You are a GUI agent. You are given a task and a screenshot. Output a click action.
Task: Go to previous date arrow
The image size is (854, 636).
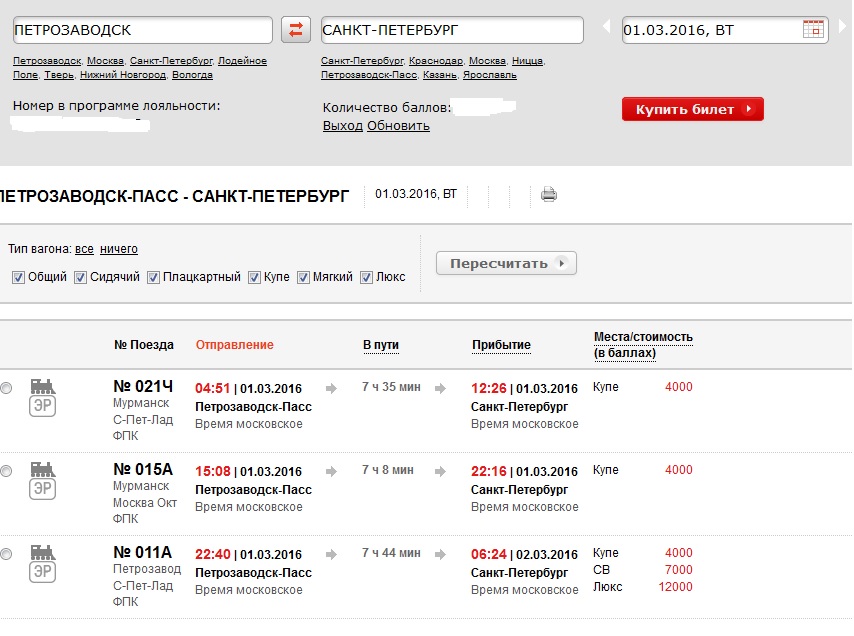click(605, 28)
